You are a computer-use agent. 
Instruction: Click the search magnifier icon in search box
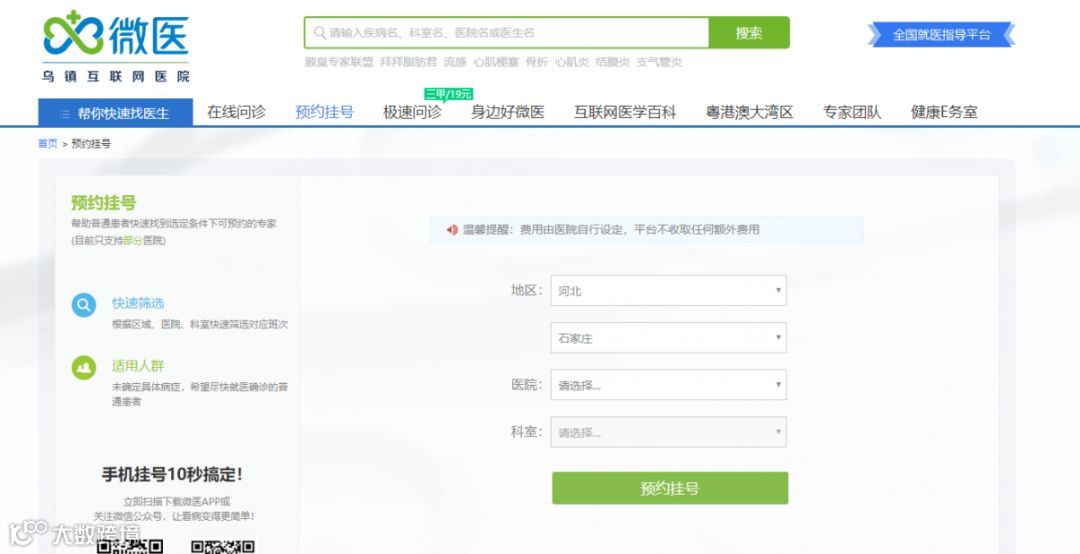[320, 32]
